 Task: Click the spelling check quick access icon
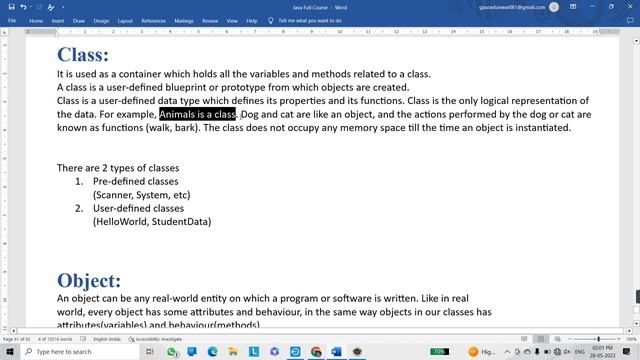pyautogui.click(x=51, y=7)
